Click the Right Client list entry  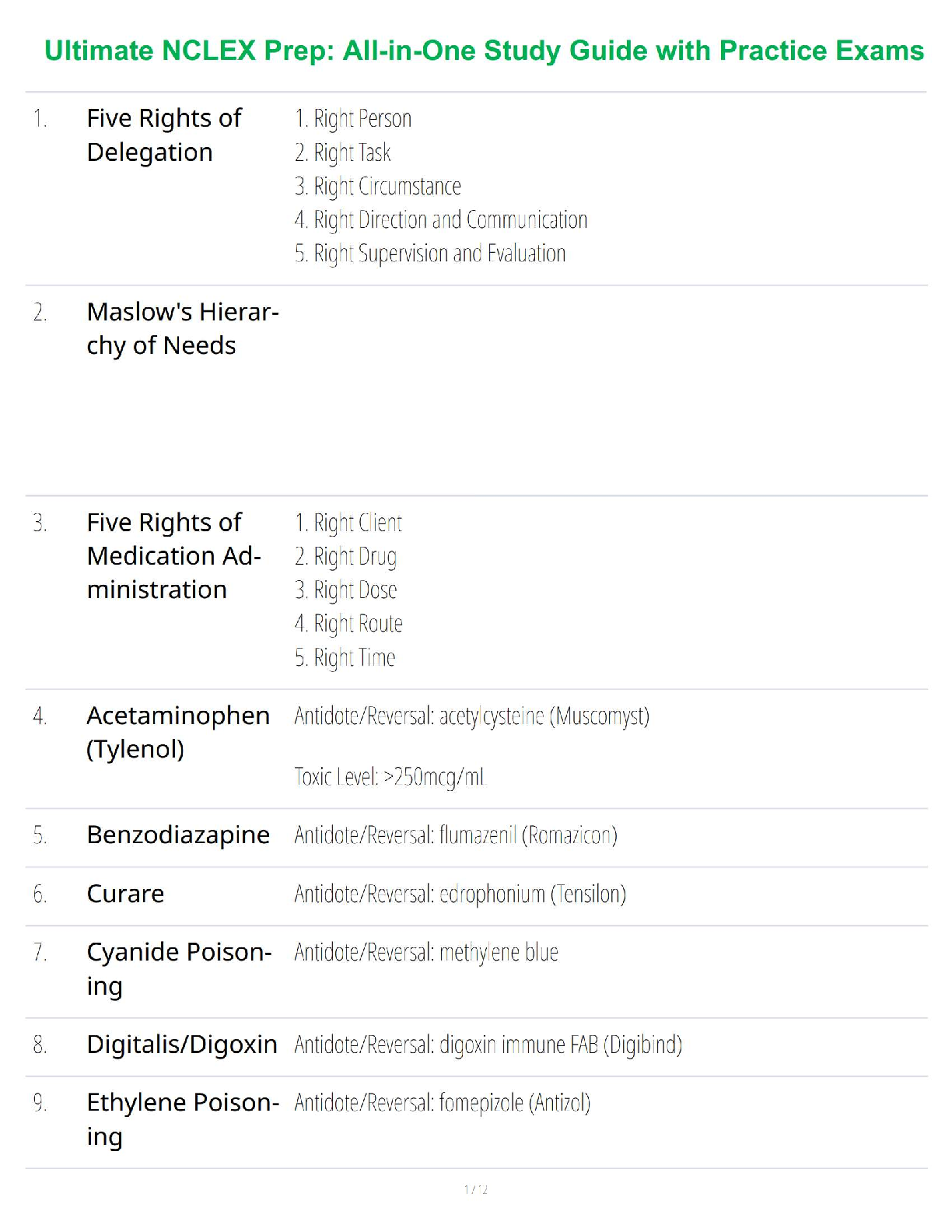tap(348, 523)
